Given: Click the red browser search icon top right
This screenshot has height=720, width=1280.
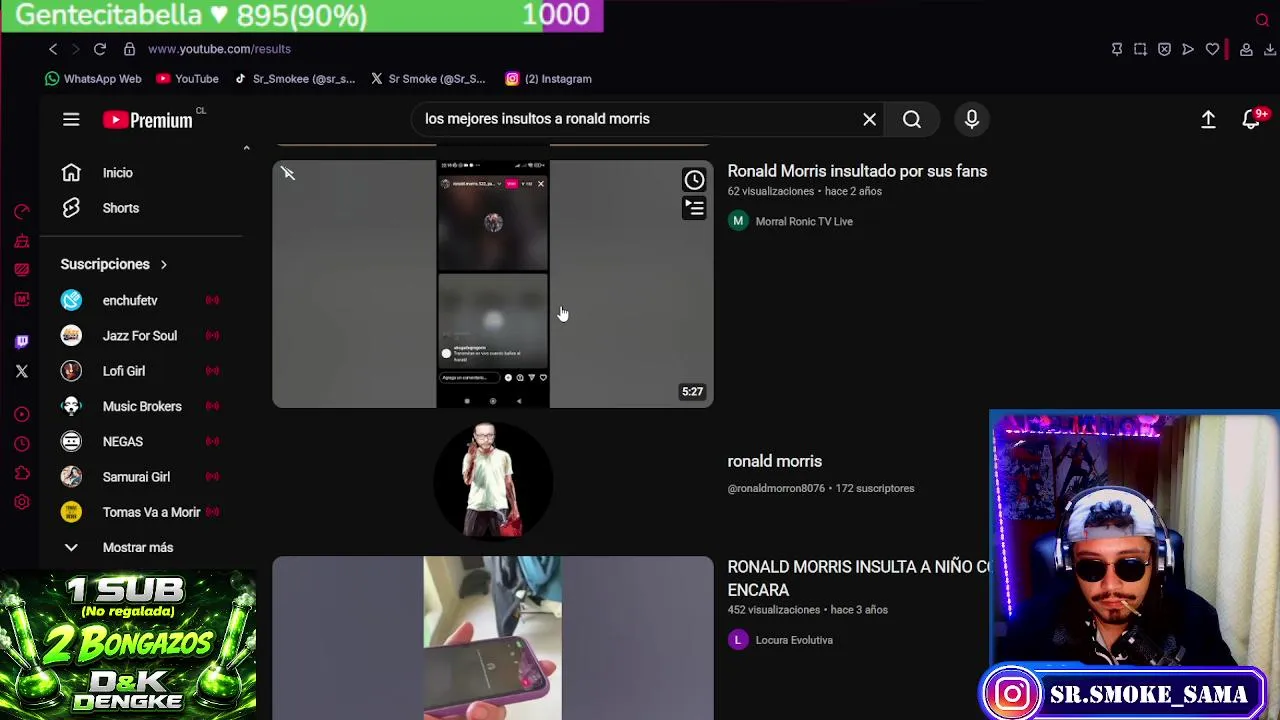Looking at the screenshot, I should 1262,20.
